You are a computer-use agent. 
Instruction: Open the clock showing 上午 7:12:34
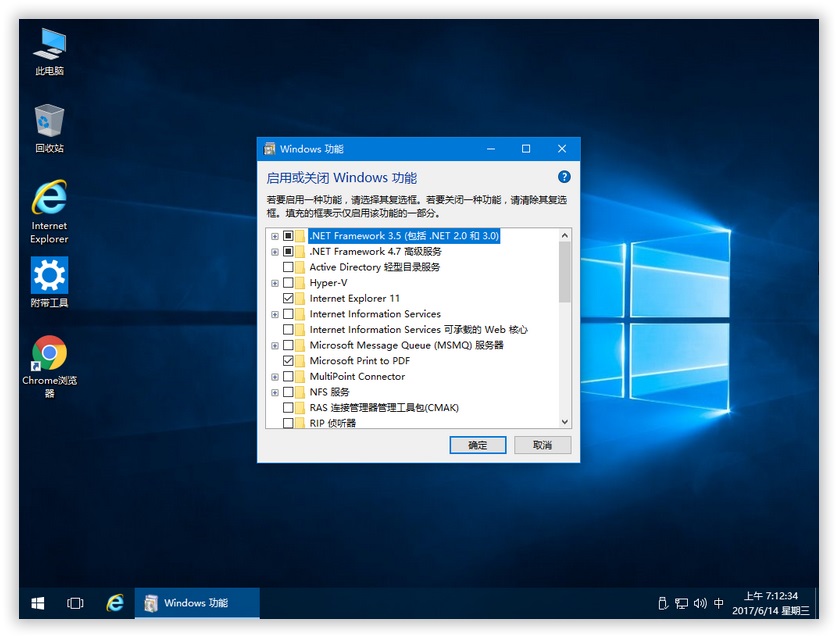[x=771, y=603]
